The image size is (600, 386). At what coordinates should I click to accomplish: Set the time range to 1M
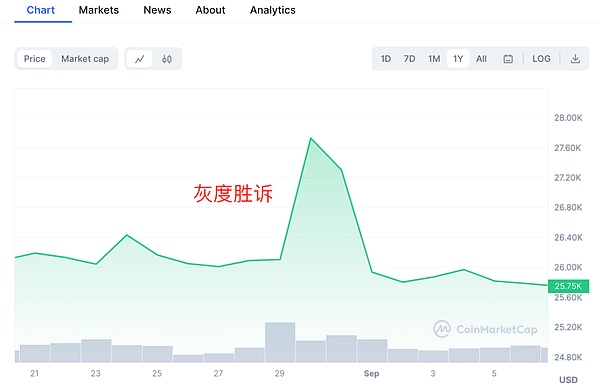(434, 59)
